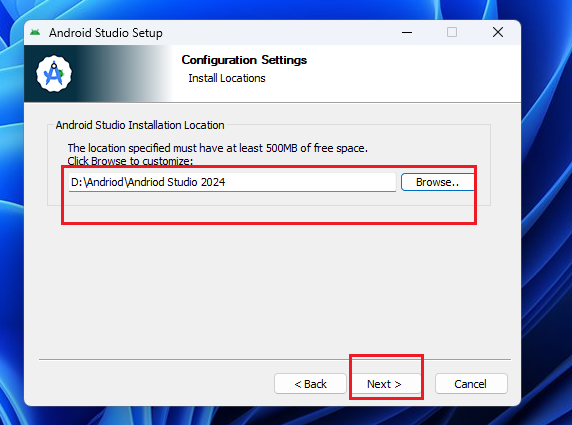The width and height of the screenshot is (572, 425).
Task: Click the Android Studio Installation Location label
Action: click(140, 125)
